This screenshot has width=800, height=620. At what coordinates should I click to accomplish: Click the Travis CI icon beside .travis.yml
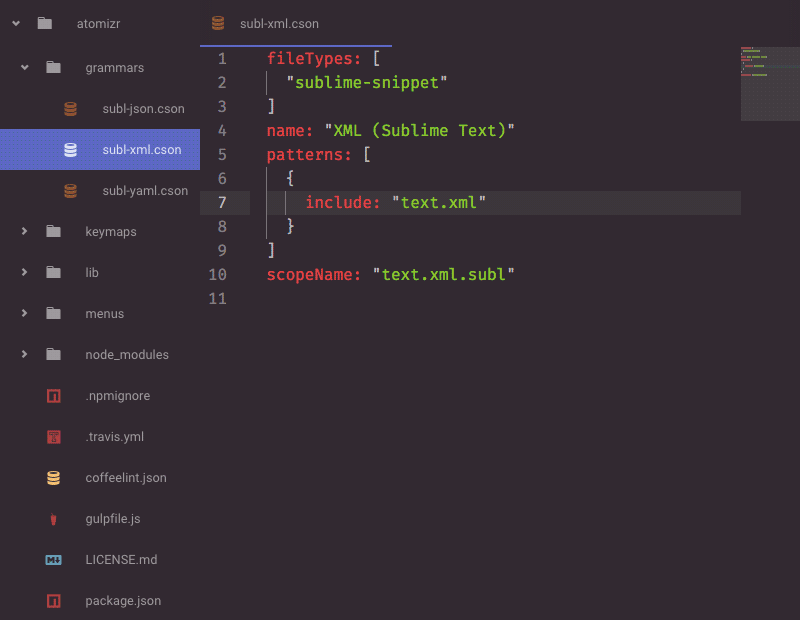53,437
